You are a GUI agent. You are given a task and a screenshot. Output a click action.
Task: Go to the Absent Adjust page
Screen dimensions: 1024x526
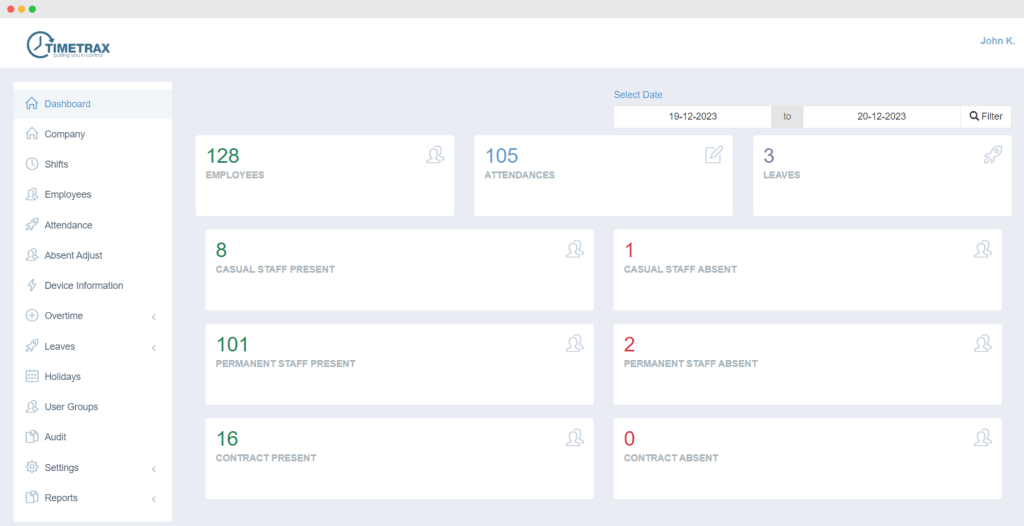(73, 255)
